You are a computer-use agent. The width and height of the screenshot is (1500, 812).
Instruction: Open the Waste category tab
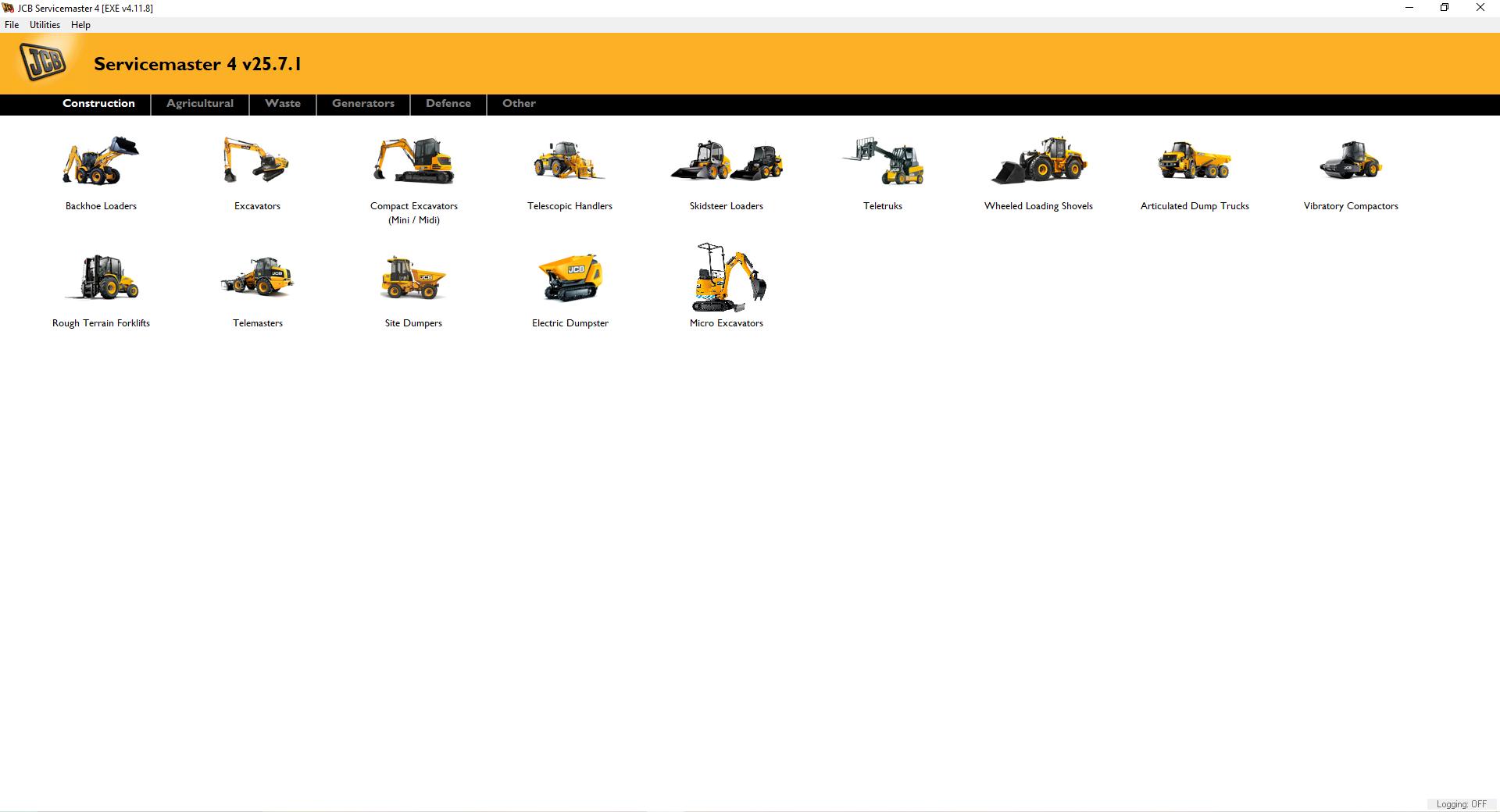[283, 103]
